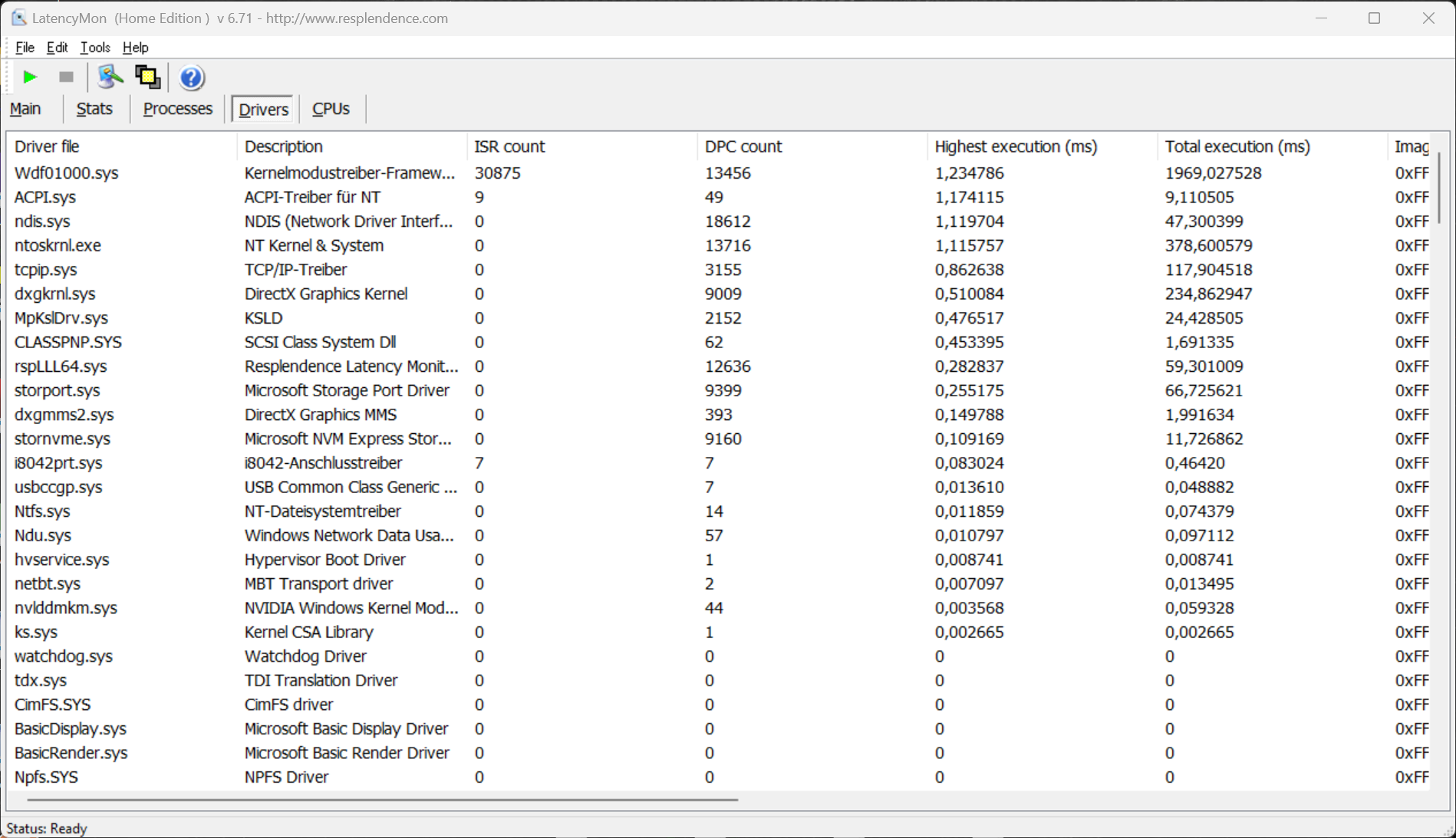This screenshot has height=838, width=1456.
Task: Sort by the DPC count column header
Action: [812, 146]
